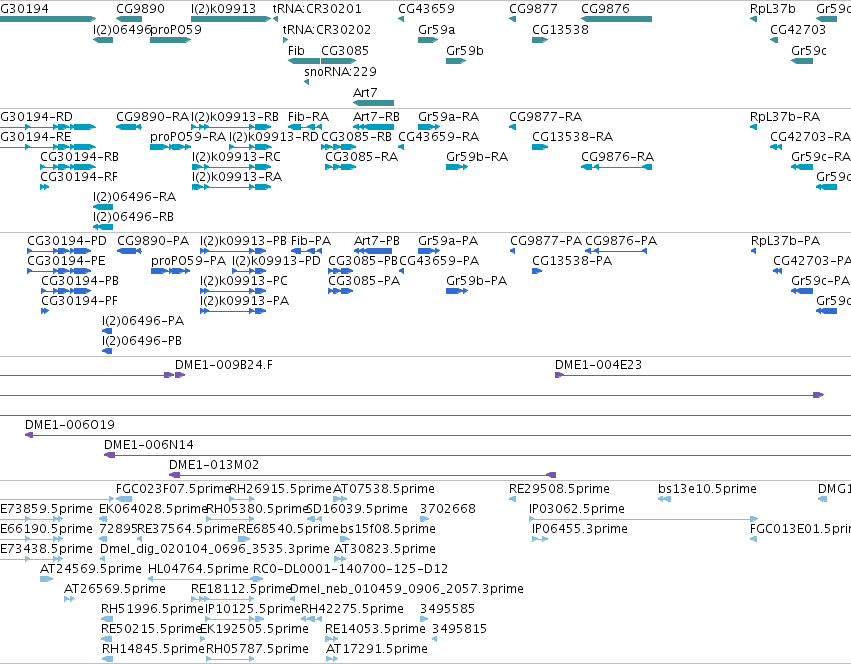The width and height of the screenshot is (851, 664).
Task: Click transcript l(2)k09913-RC
Action: click(236, 157)
